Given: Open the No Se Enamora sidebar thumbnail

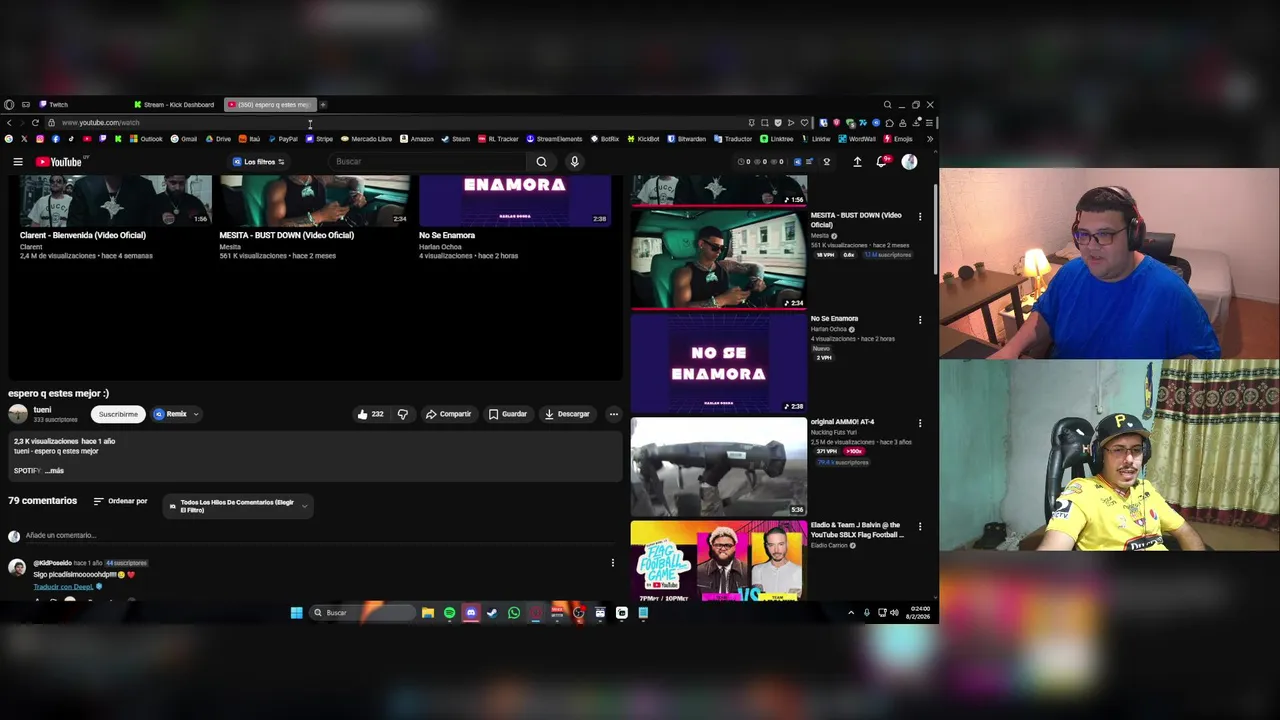Looking at the screenshot, I should (x=718, y=362).
